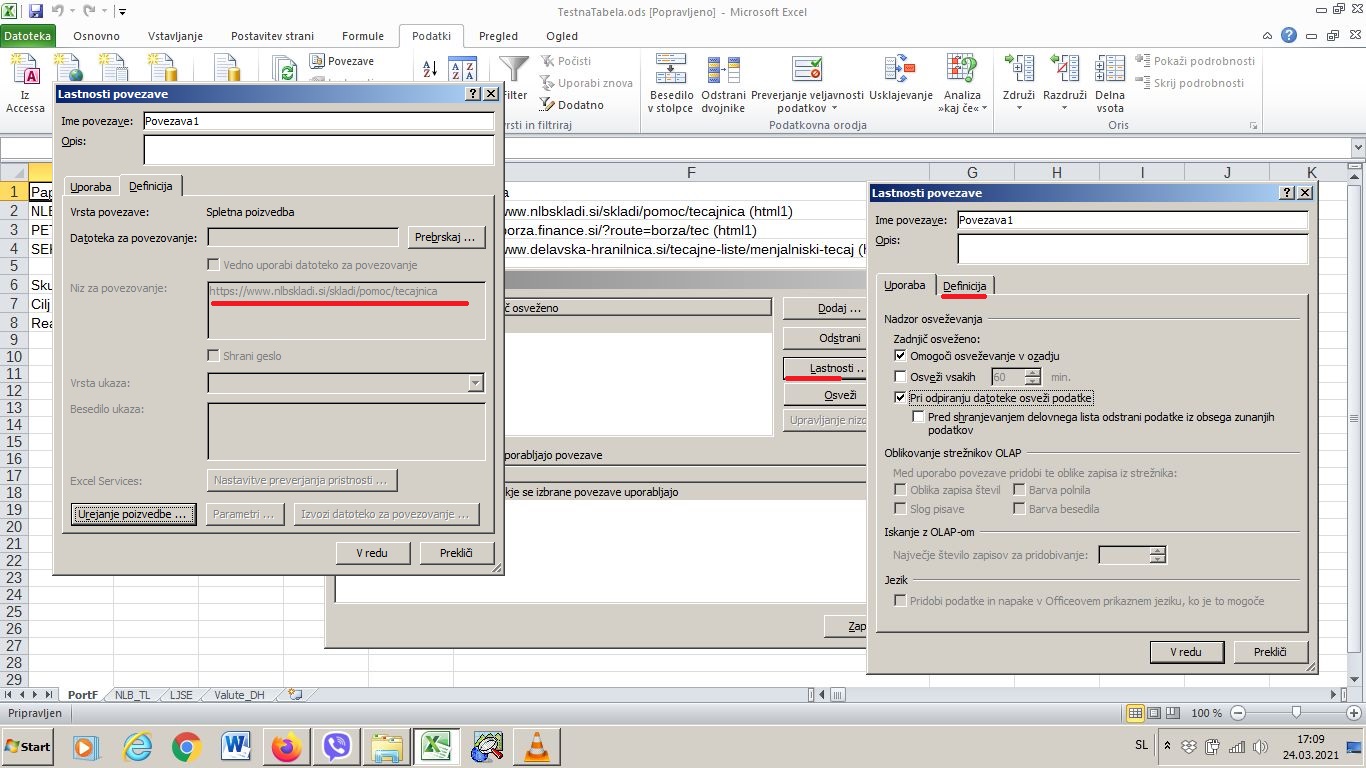The width and height of the screenshot is (1366, 768).
Task: Check Pred shranjevanjem delovnega lista odstrani podatke
Action: tap(918, 417)
